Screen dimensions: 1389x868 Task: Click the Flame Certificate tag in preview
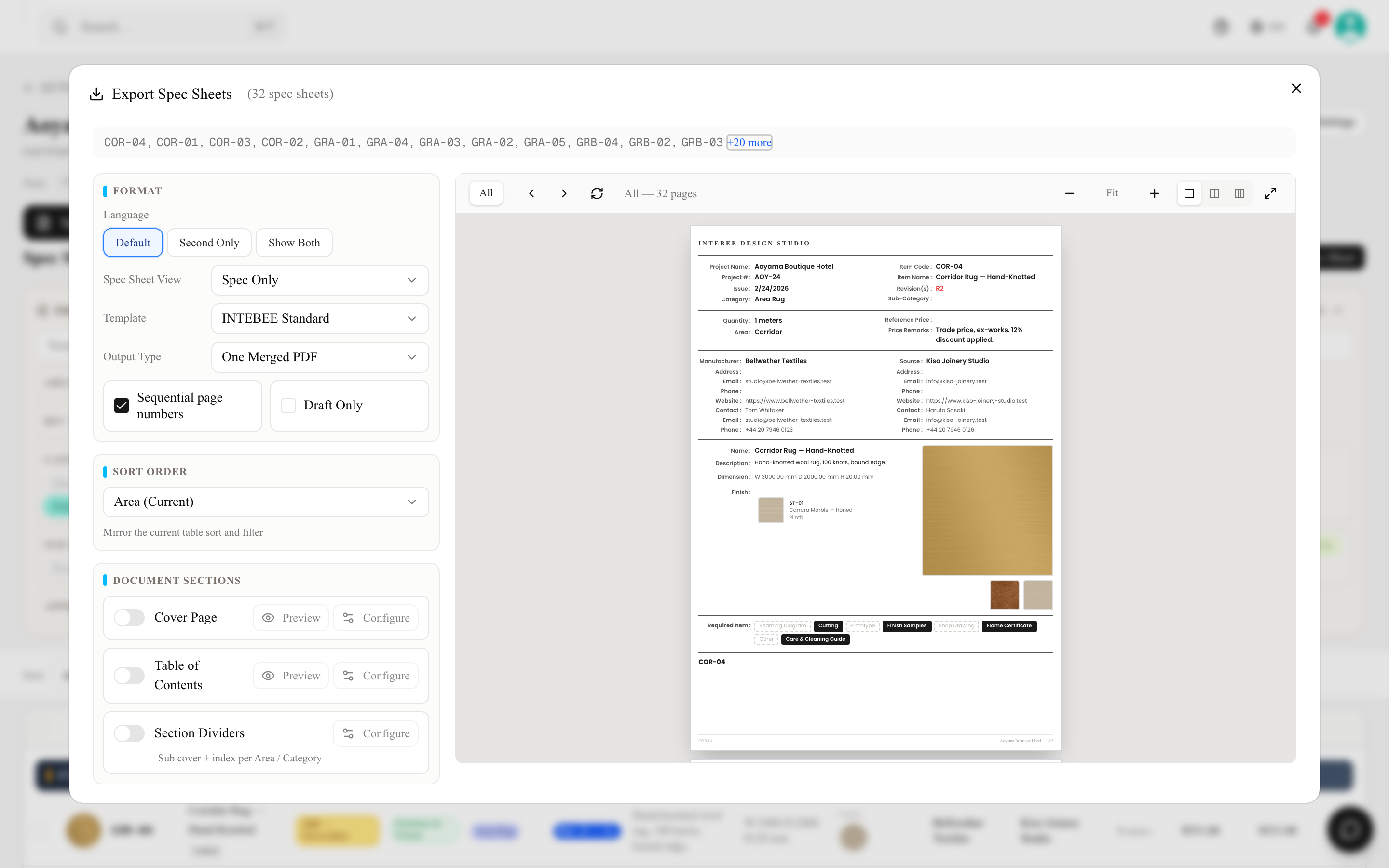tap(1009, 626)
